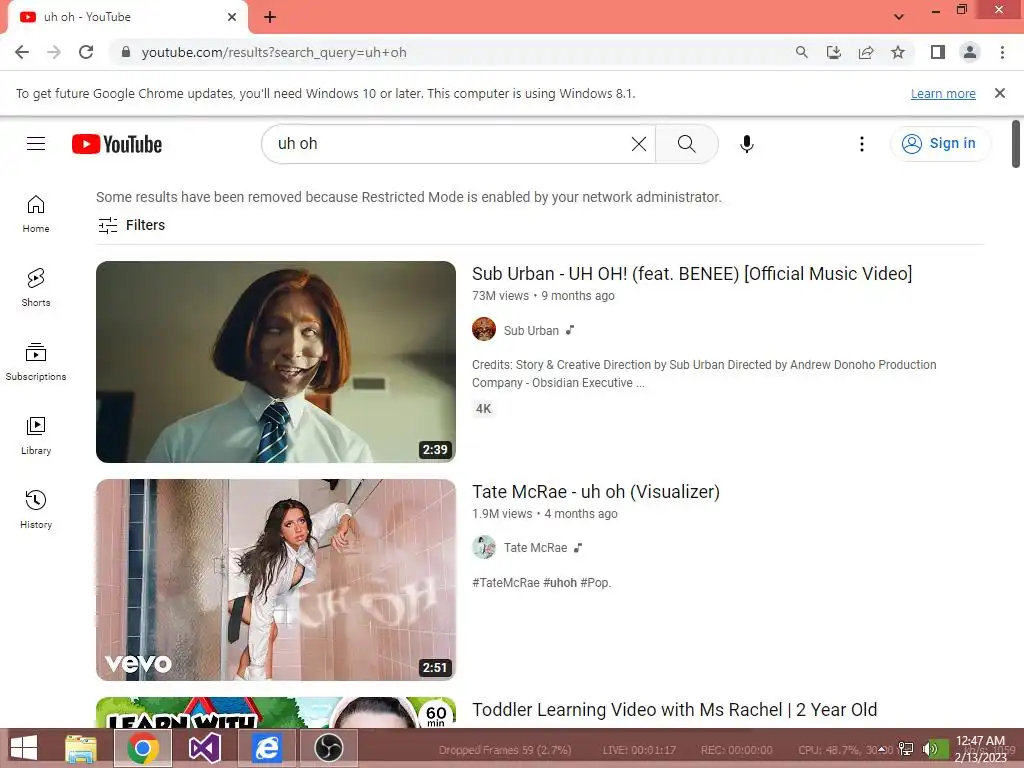1024x768 pixels.
Task: Click the Sign in button
Action: [x=939, y=144]
